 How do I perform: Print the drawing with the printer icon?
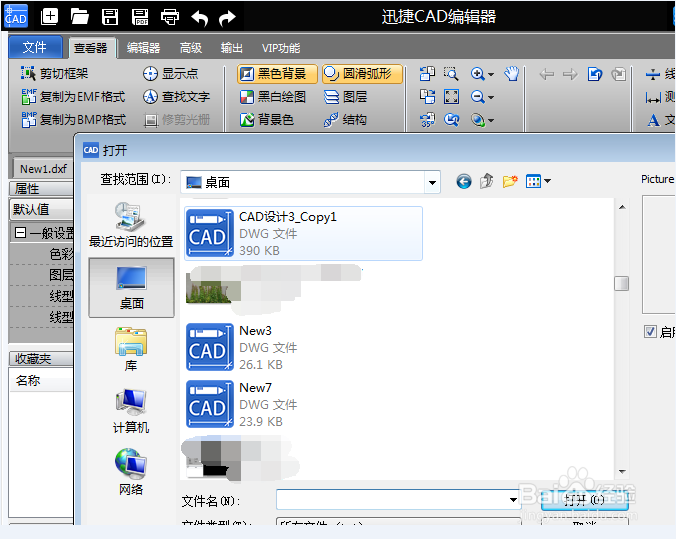click(x=170, y=17)
